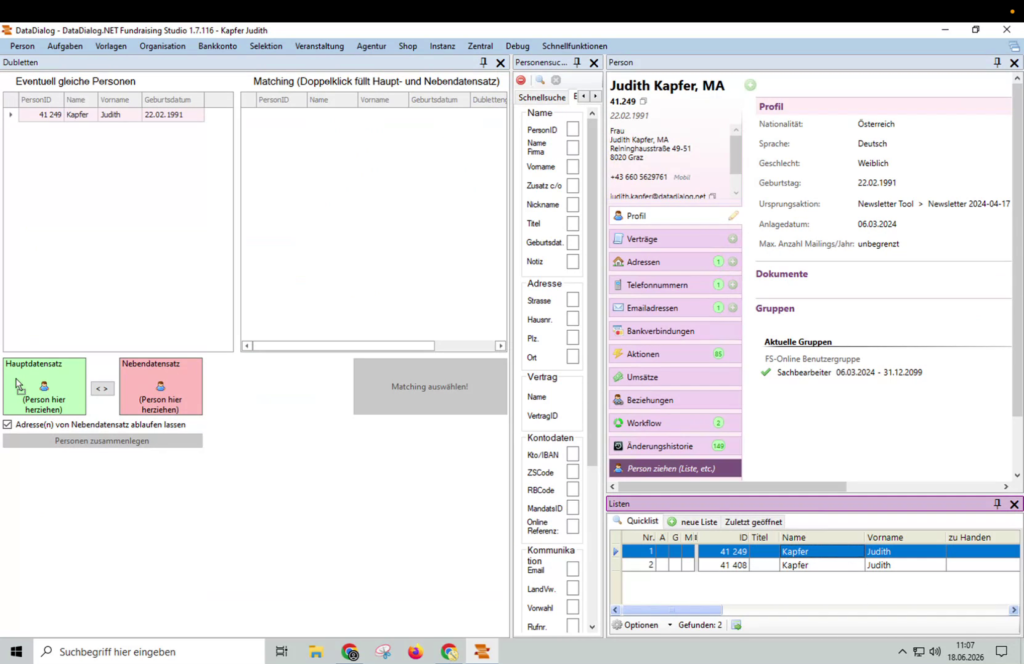Click the magnifier search icon in Personensuche toolbar
Screen dimensions: 1024x664
tap(540, 80)
